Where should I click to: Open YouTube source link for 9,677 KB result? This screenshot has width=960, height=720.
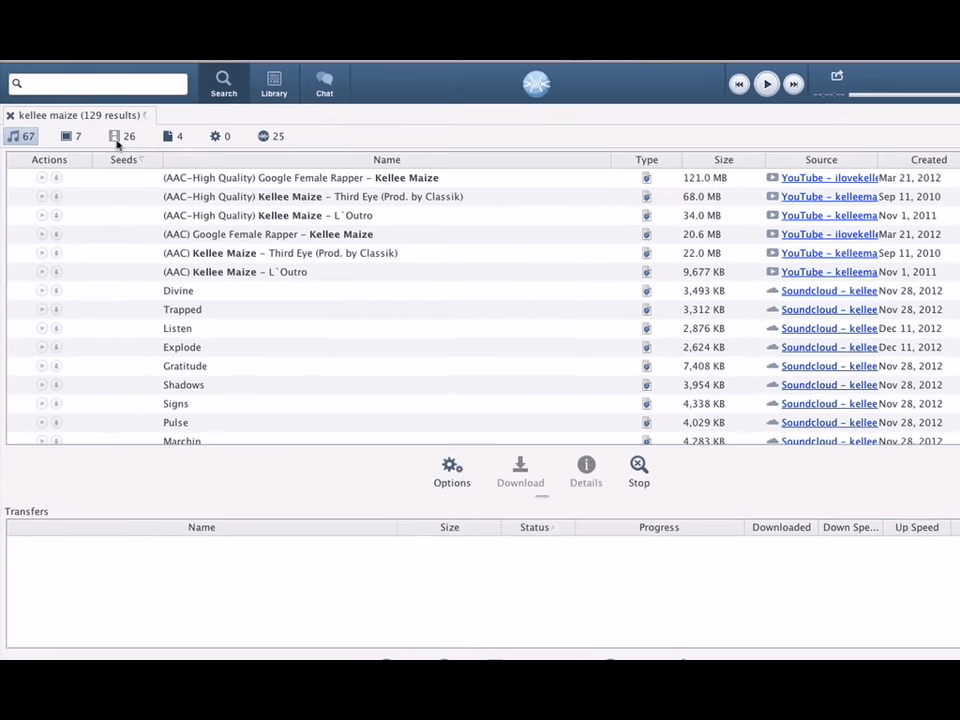pyautogui.click(x=829, y=272)
